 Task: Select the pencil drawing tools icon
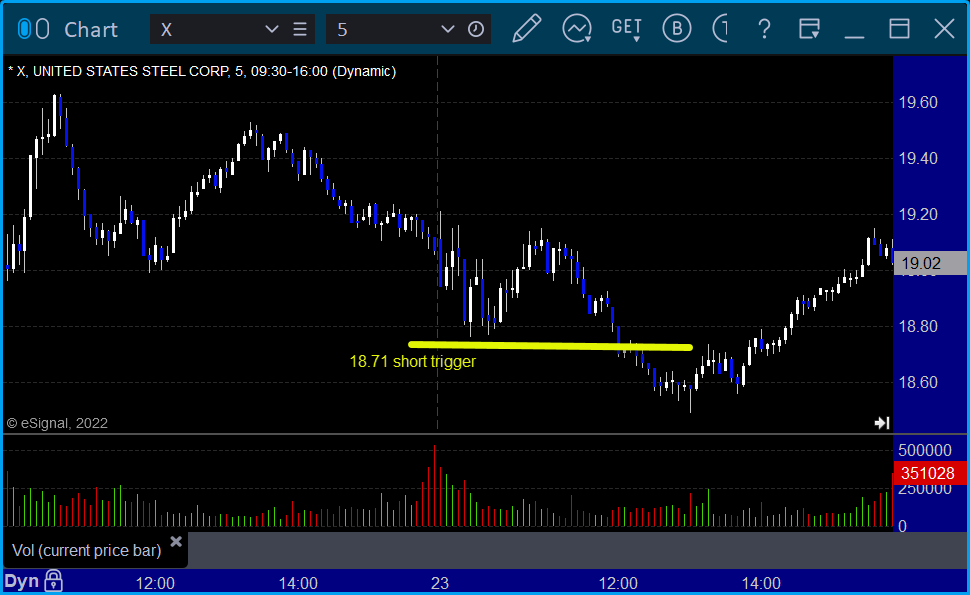526,29
